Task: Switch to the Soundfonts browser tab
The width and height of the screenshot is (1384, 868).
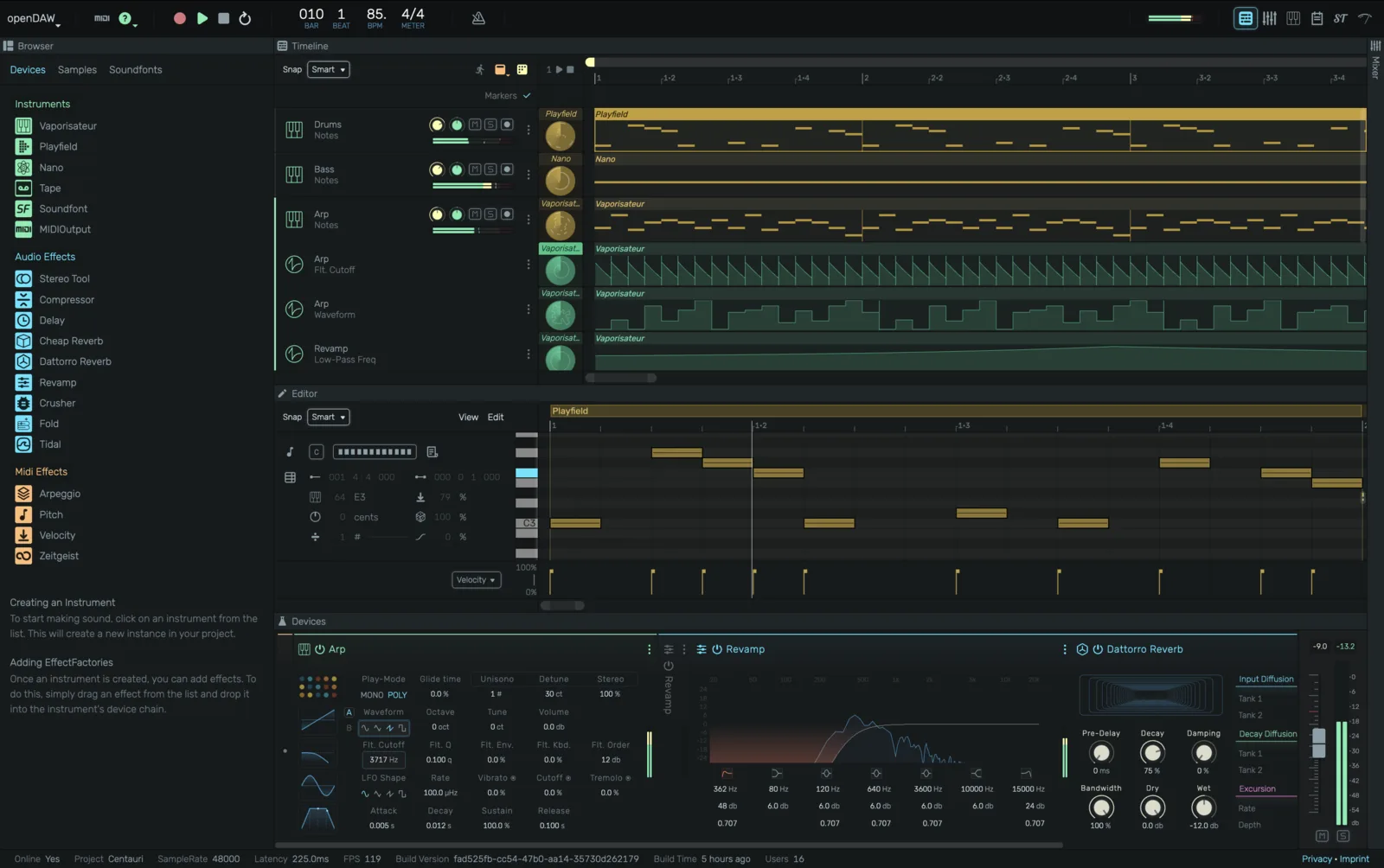Action: (x=136, y=70)
